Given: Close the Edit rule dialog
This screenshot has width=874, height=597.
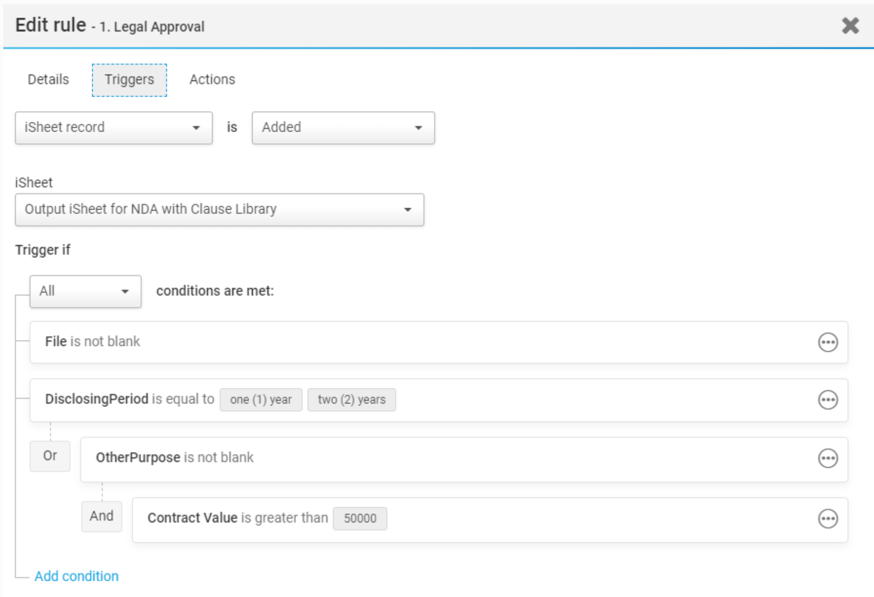Looking at the screenshot, I should tap(850, 26).
